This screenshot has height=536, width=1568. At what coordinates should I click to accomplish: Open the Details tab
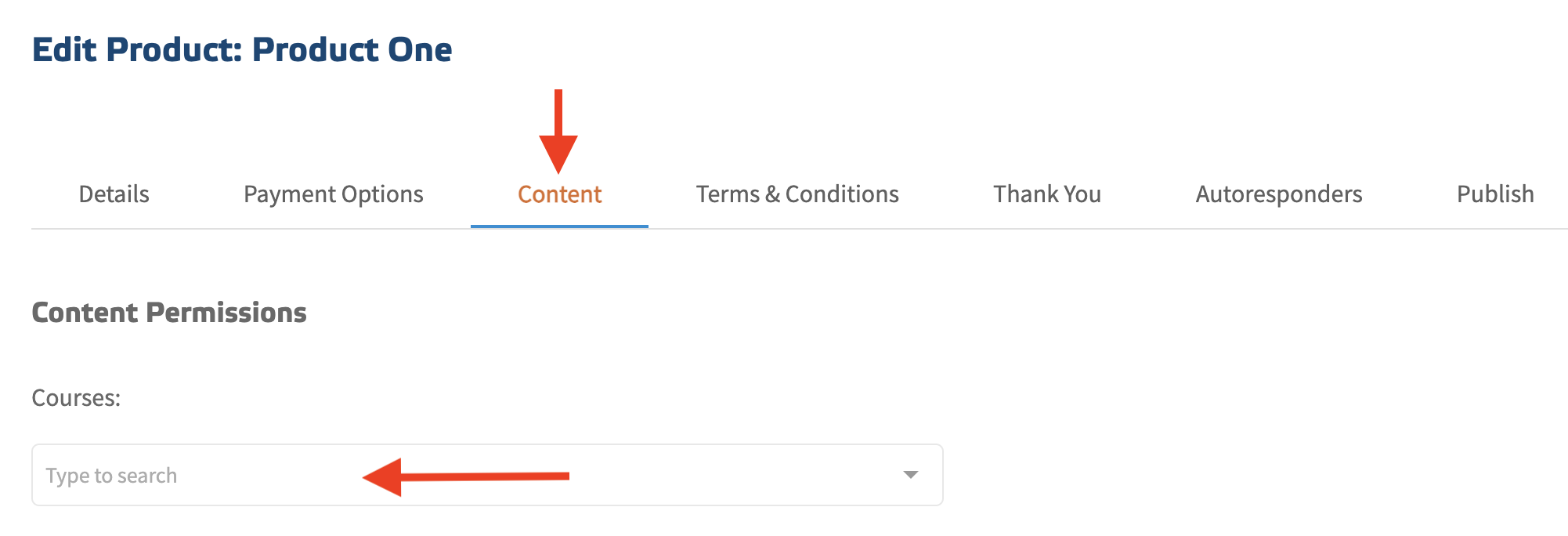114,194
